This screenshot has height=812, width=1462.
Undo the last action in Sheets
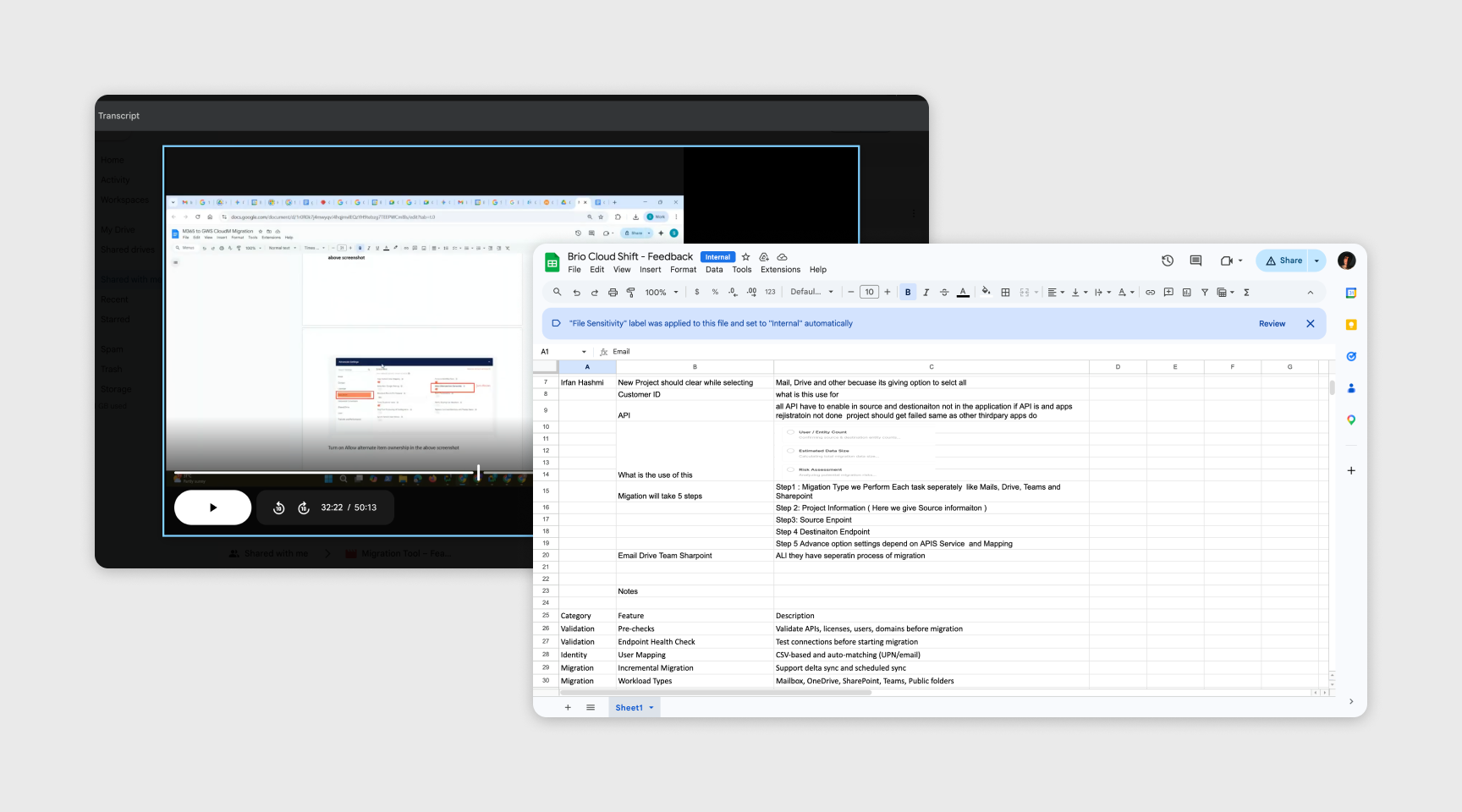576,292
